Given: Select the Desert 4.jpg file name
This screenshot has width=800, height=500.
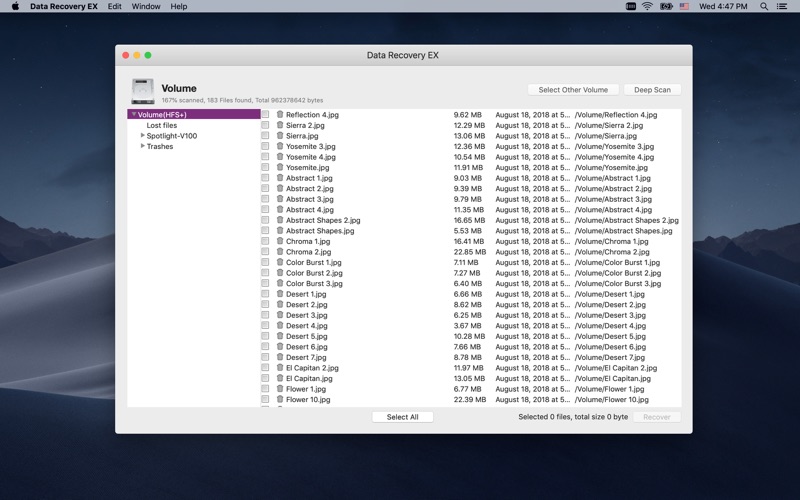Looking at the screenshot, I should [x=307, y=326].
